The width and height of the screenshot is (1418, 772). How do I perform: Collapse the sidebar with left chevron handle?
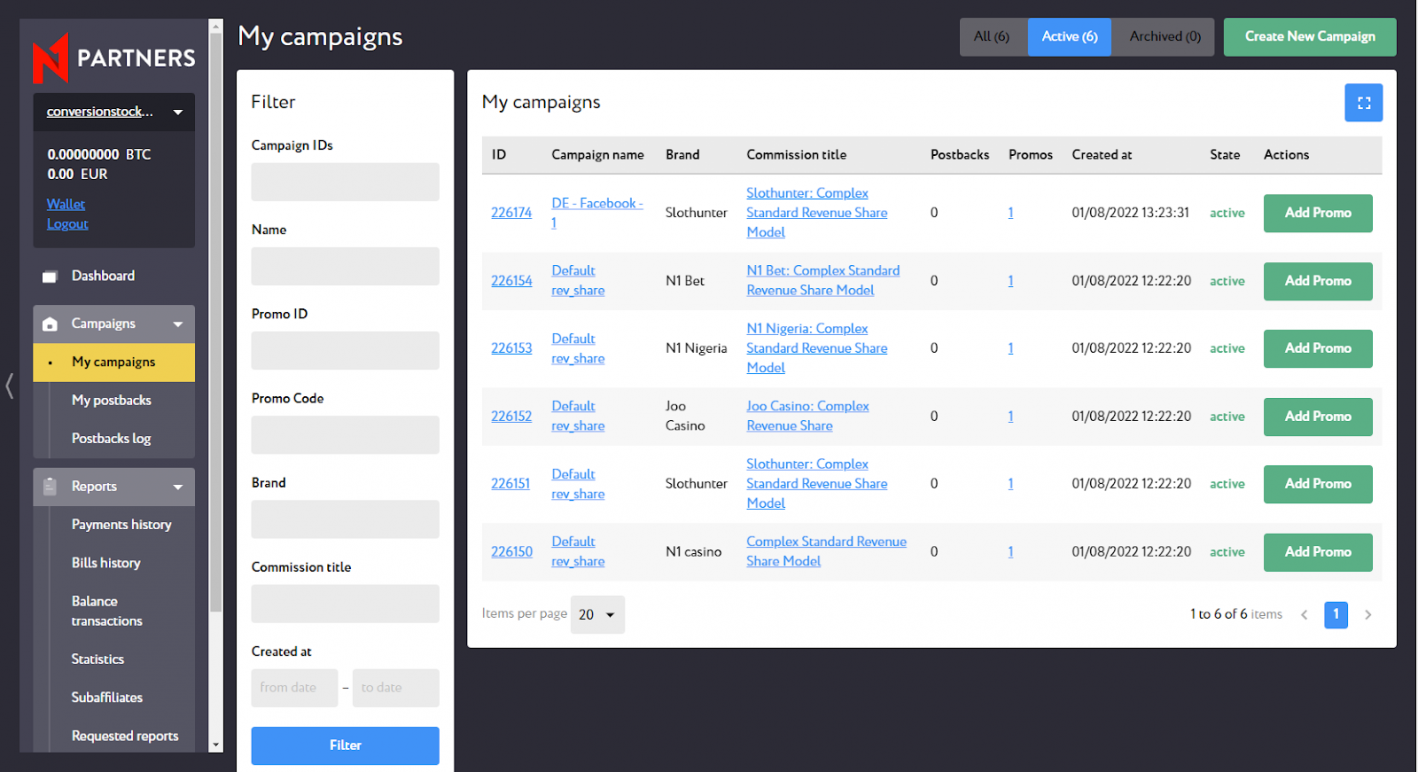(x=9, y=385)
